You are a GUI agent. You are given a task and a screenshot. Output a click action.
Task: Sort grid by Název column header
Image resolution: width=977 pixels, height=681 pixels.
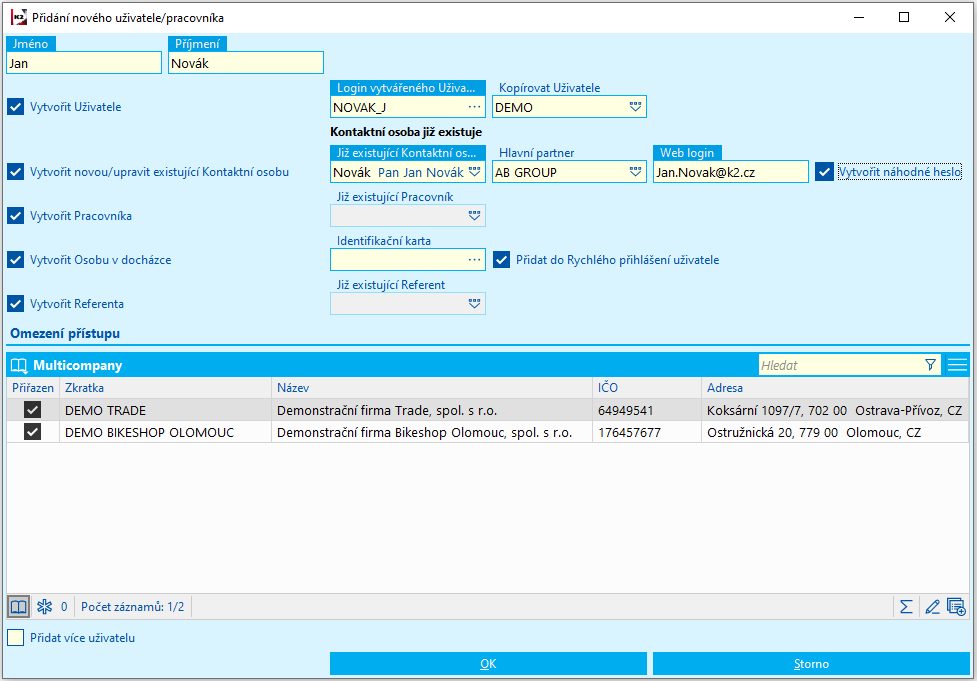(432, 388)
